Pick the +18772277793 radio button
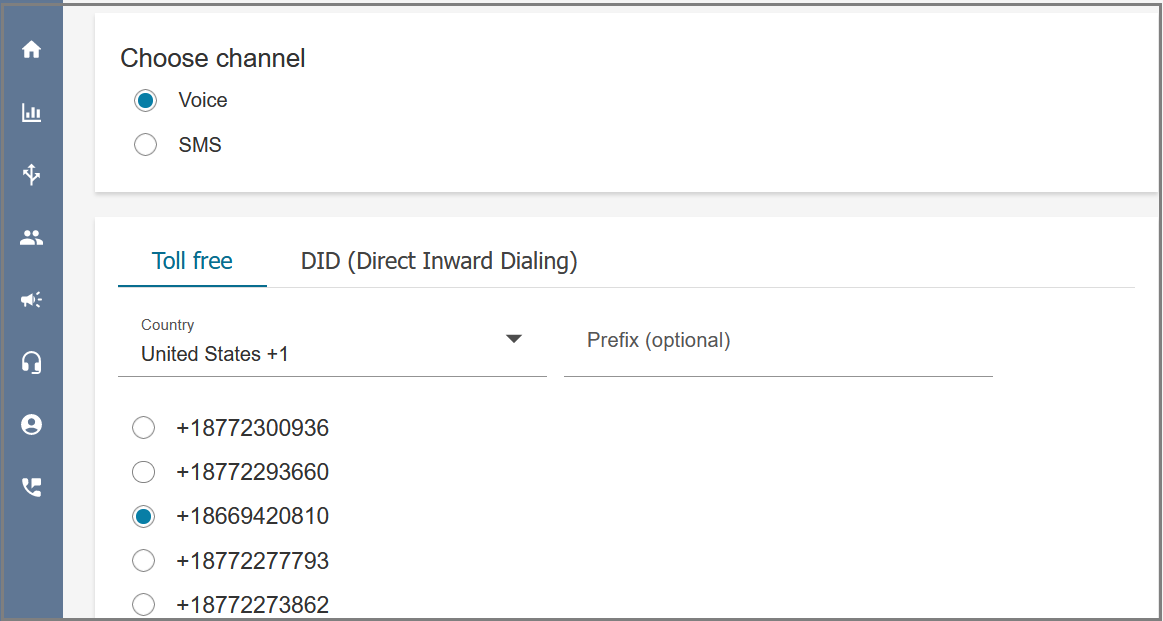Image resolution: width=1163 pixels, height=621 pixels. pyautogui.click(x=143, y=561)
